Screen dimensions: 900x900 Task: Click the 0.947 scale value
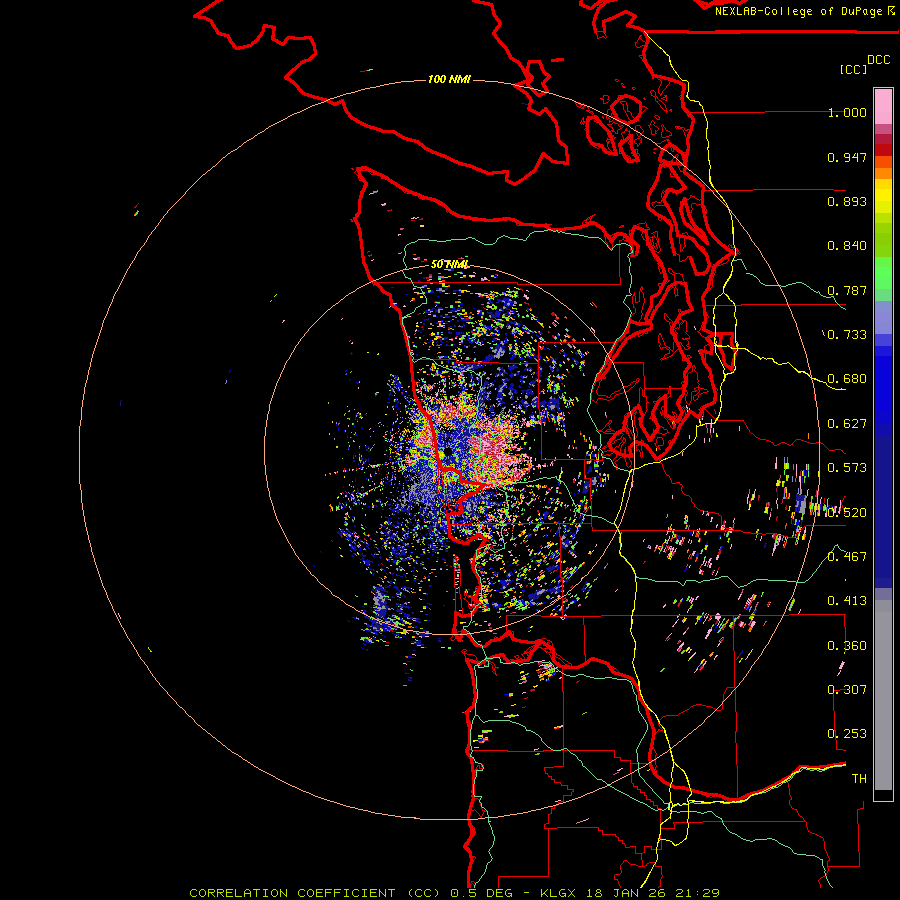[x=847, y=157]
